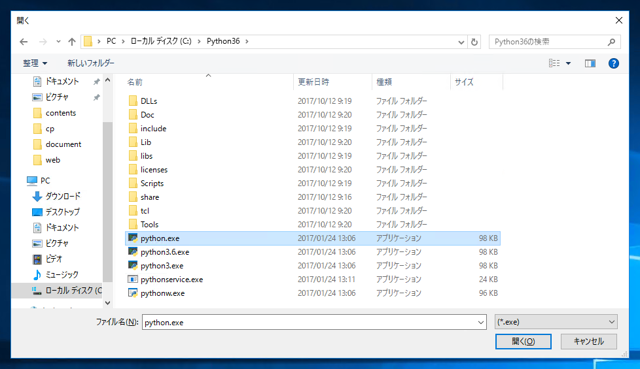Go back with the left arrow button
The width and height of the screenshot is (640, 369).
(24, 42)
